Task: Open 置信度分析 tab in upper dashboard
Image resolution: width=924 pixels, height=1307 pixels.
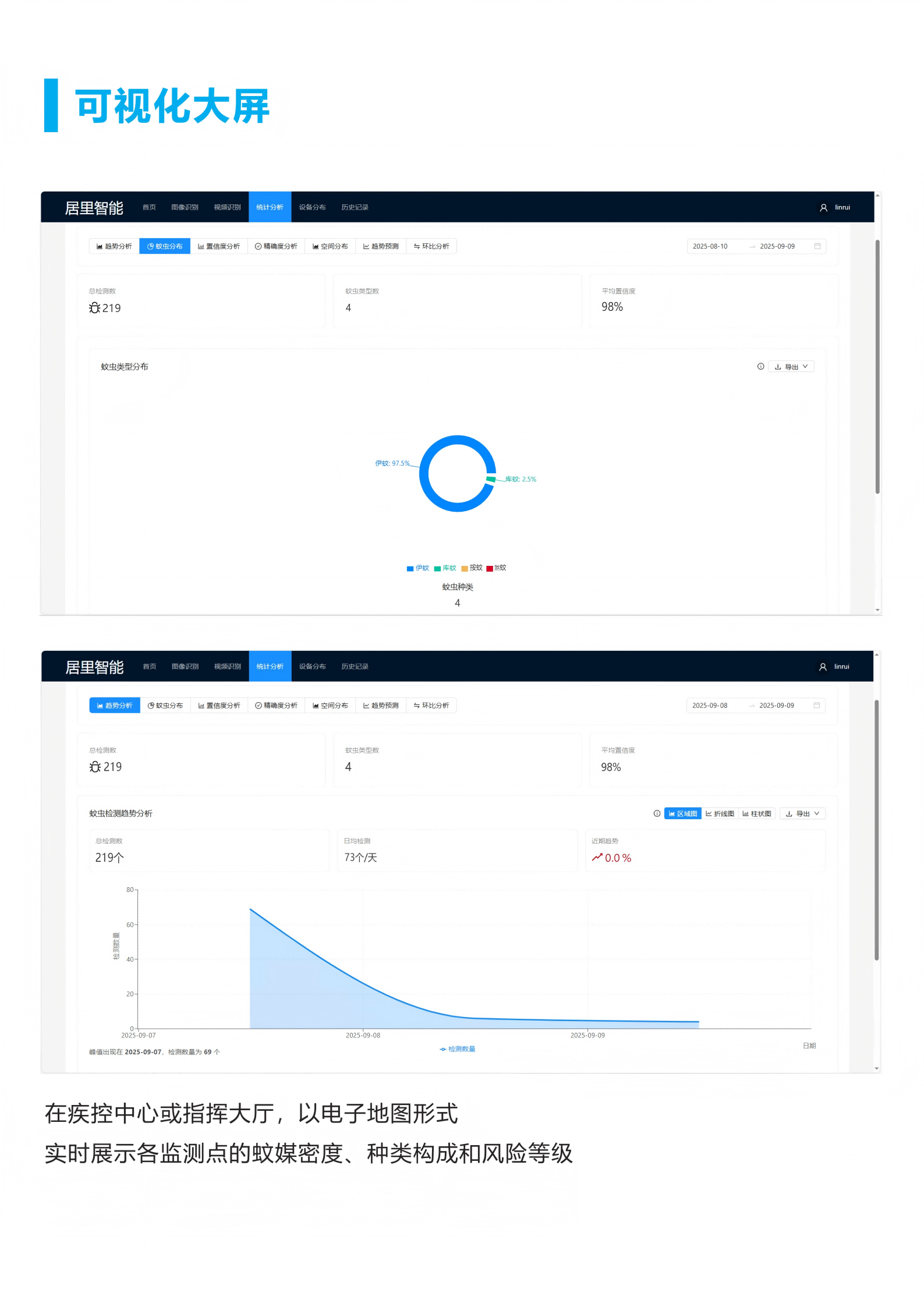Action: pyautogui.click(x=219, y=246)
